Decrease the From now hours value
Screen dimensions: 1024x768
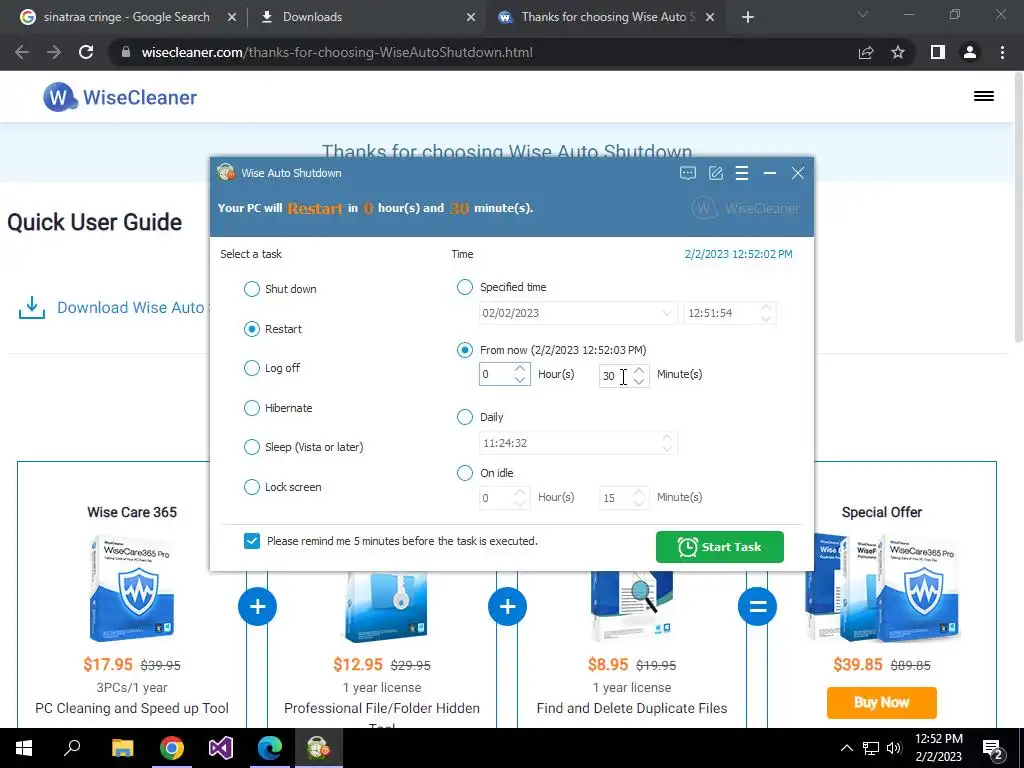tap(520, 380)
